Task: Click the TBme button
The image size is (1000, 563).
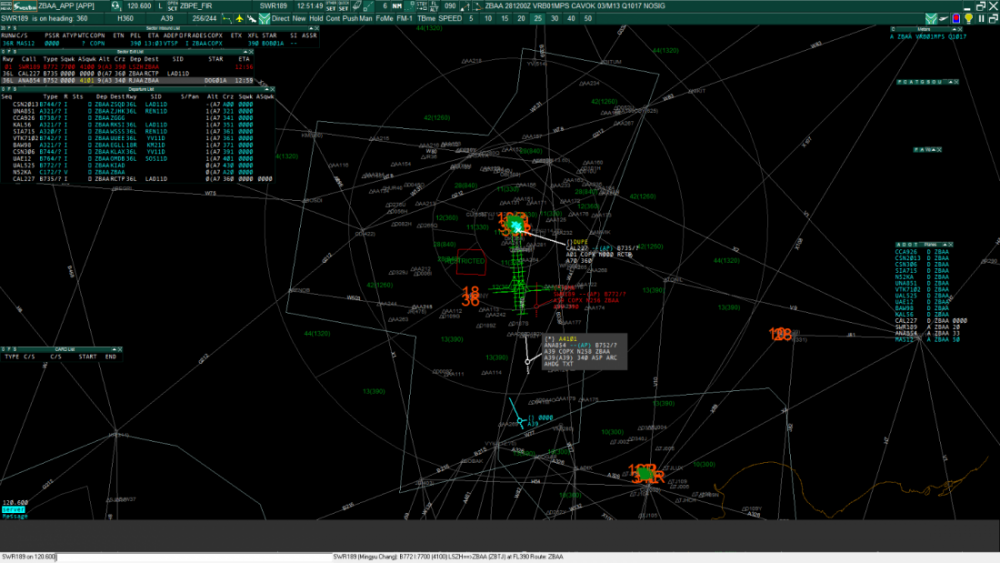Action: pyautogui.click(x=427, y=18)
